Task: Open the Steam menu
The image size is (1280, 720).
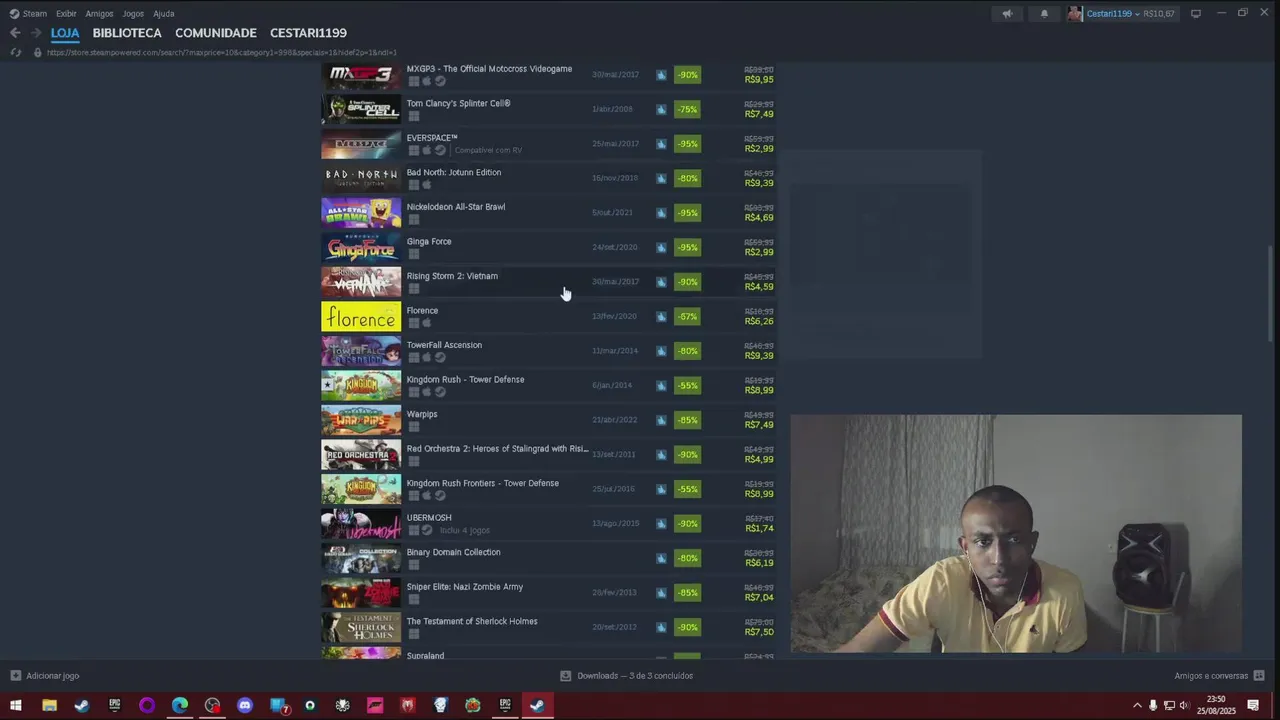Action: click(x=28, y=14)
